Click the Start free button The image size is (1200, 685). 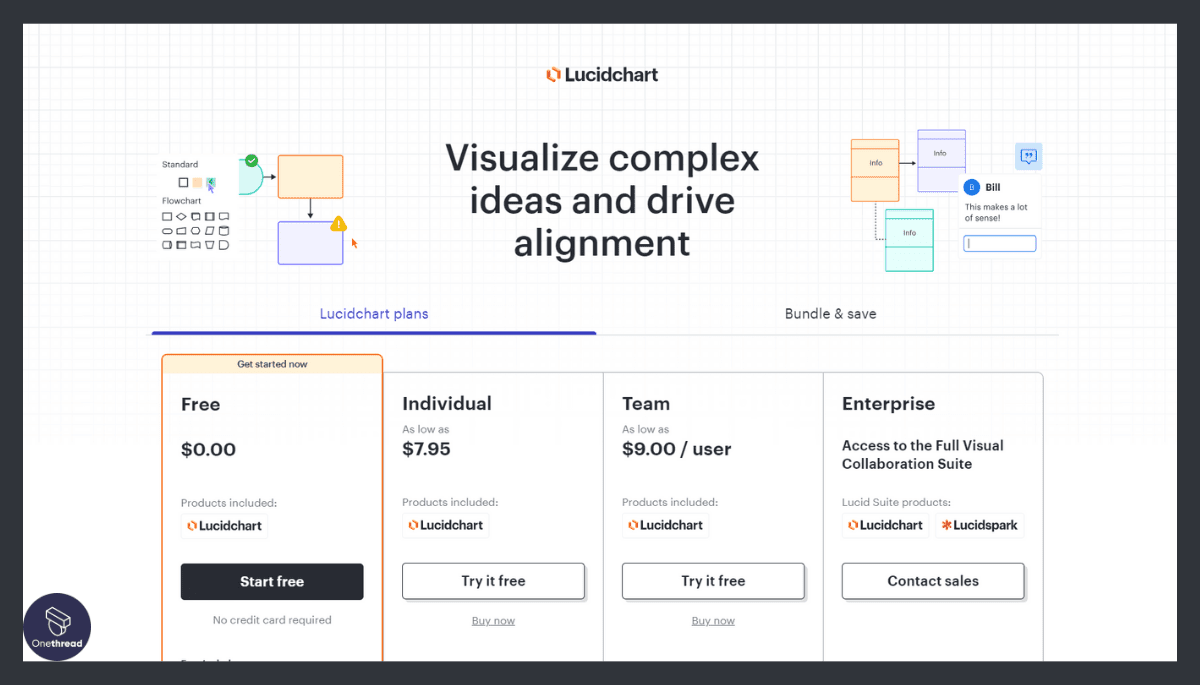coord(272,581)
